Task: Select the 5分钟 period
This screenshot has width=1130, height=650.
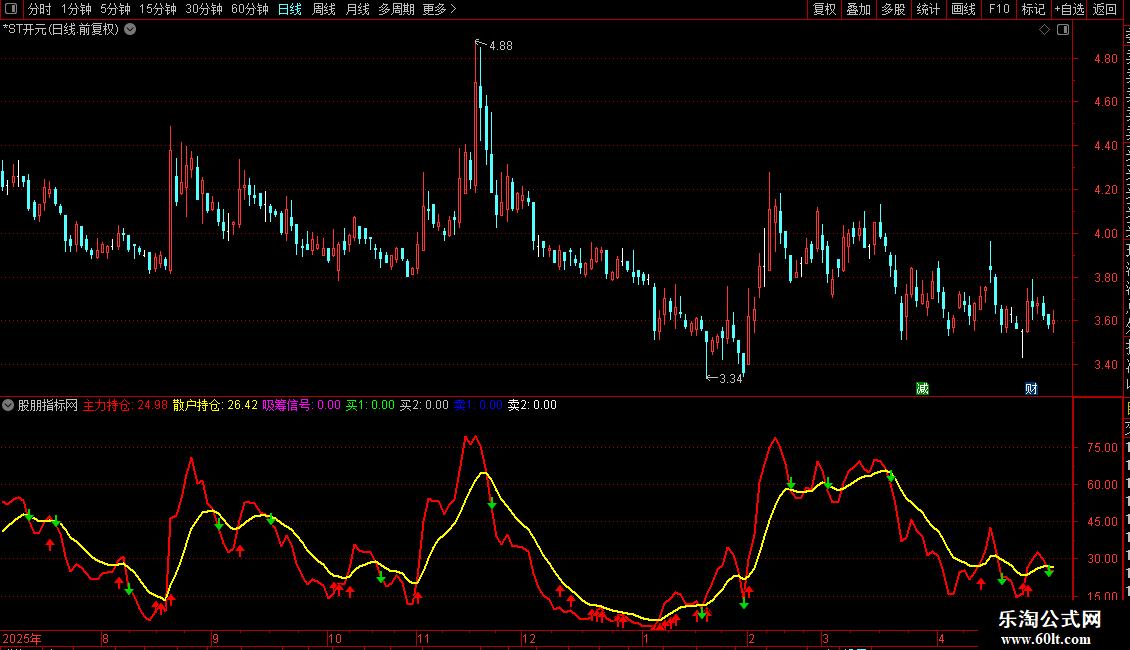Action: point(115,9)
